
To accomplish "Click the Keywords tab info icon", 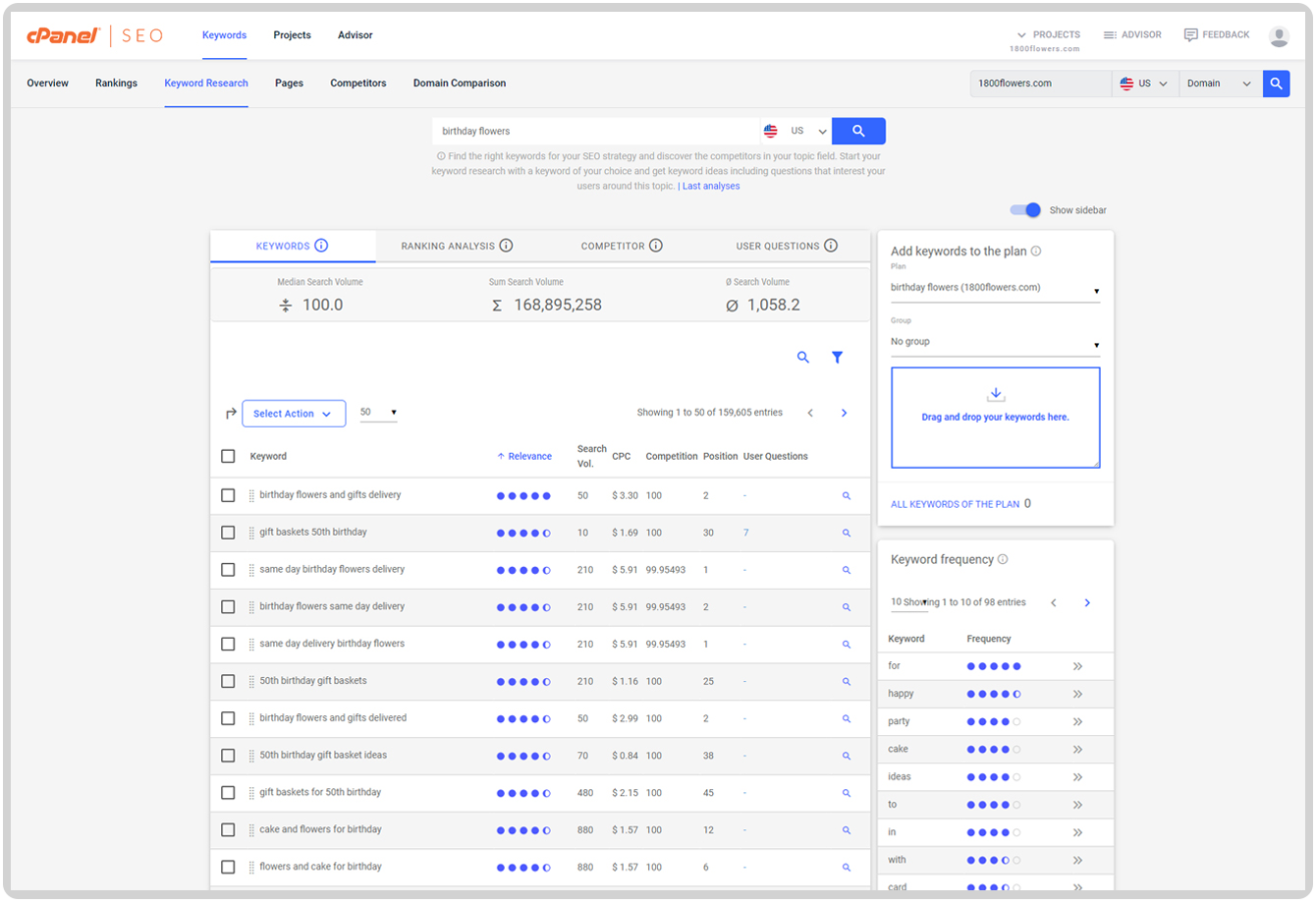I will click(321, 246).
